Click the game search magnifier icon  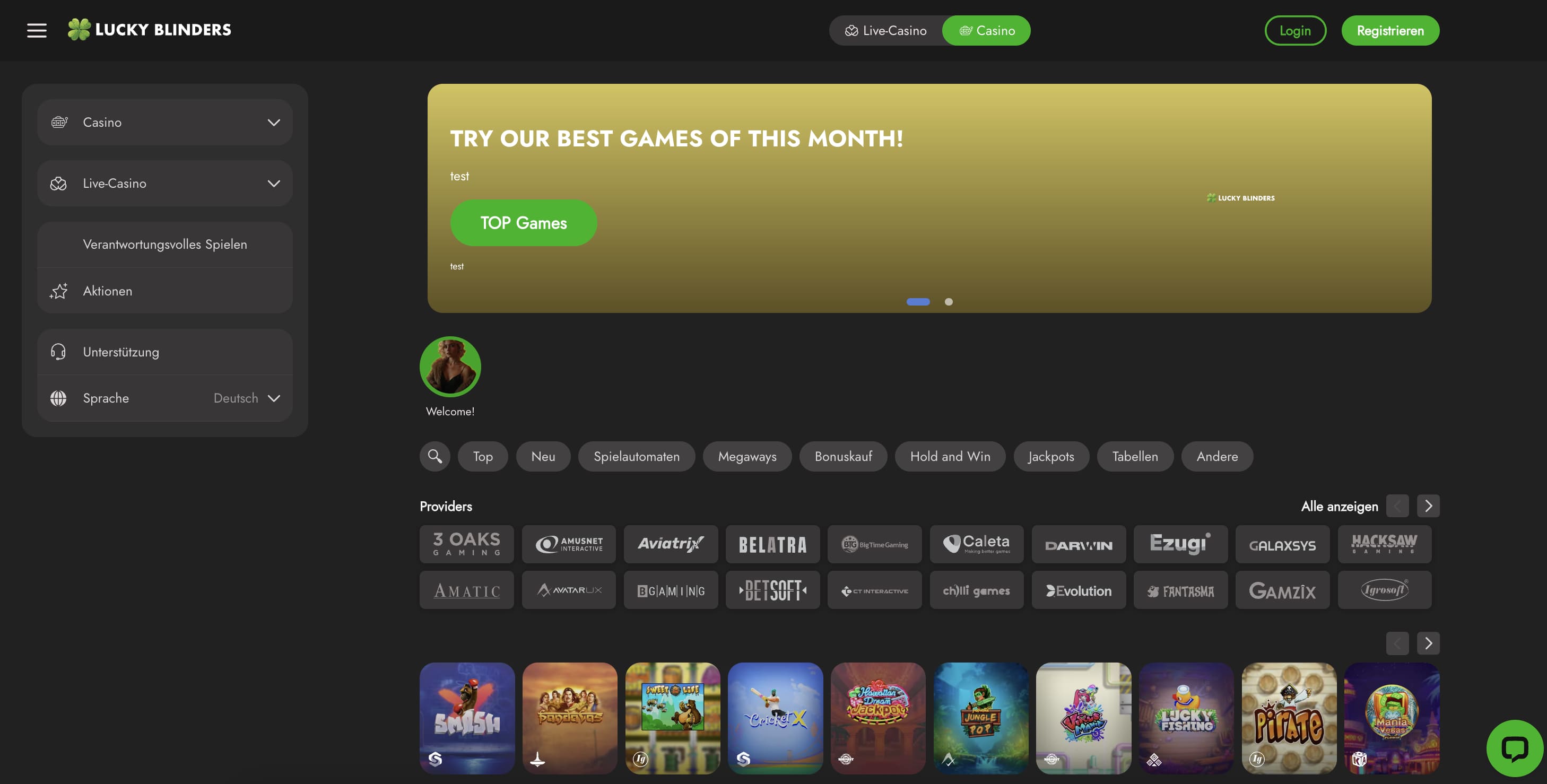(435, 456)
